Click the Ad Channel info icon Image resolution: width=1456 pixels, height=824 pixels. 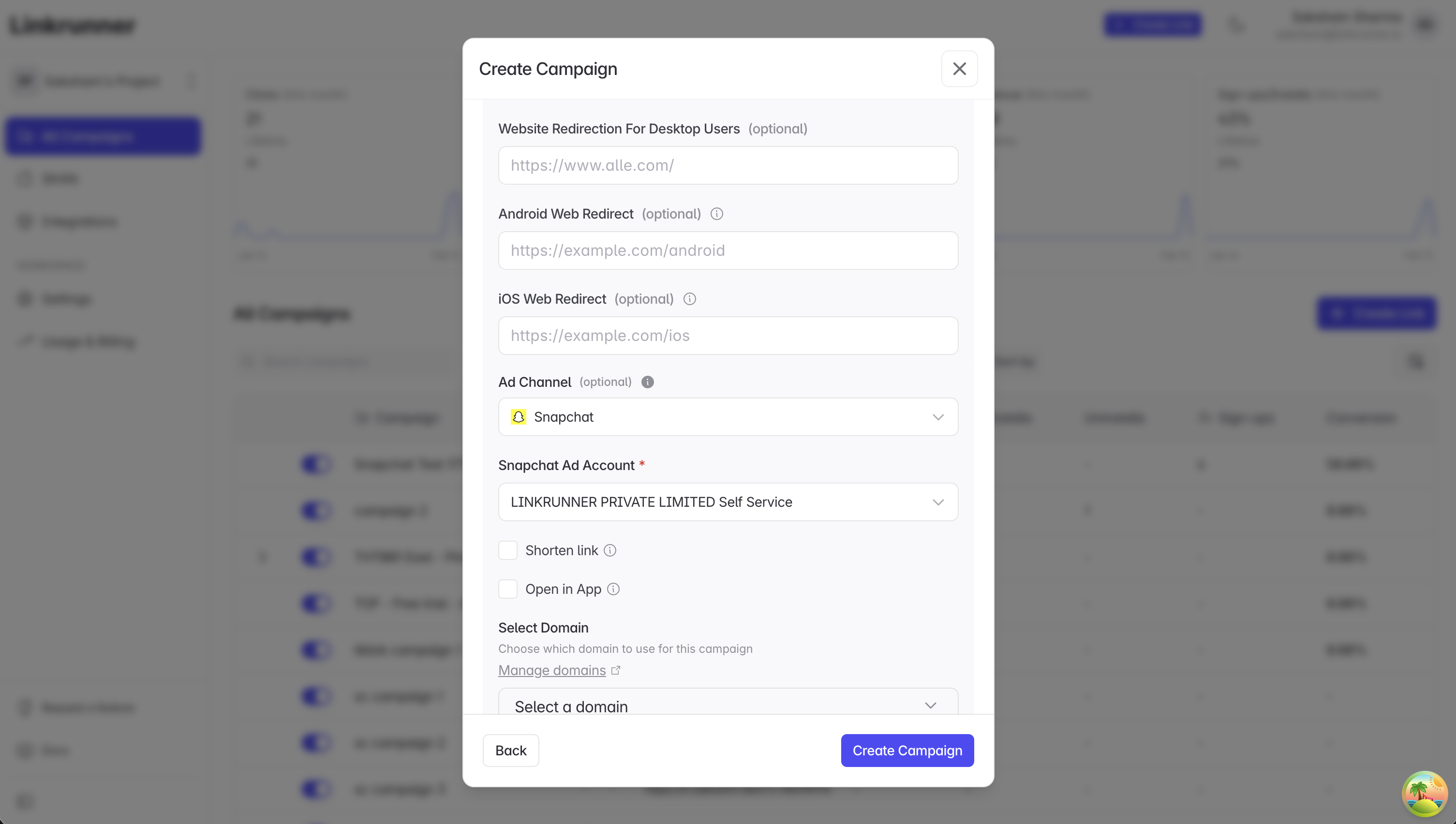coord(648,382)
